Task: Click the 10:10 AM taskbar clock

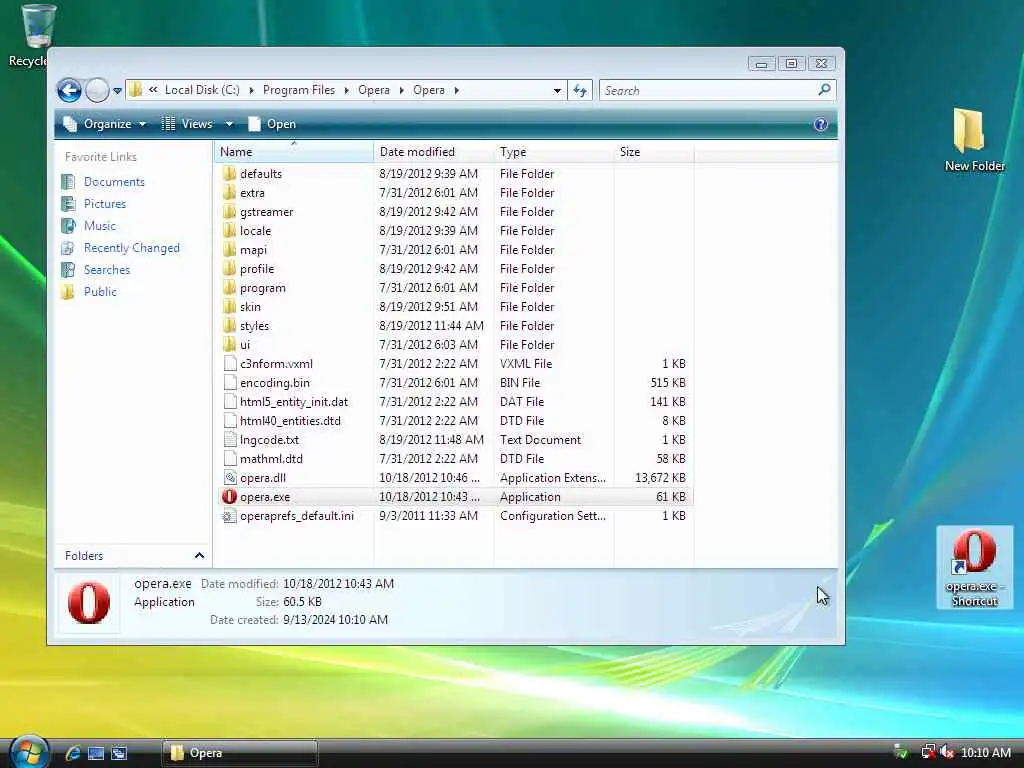Action: point(986,752)
